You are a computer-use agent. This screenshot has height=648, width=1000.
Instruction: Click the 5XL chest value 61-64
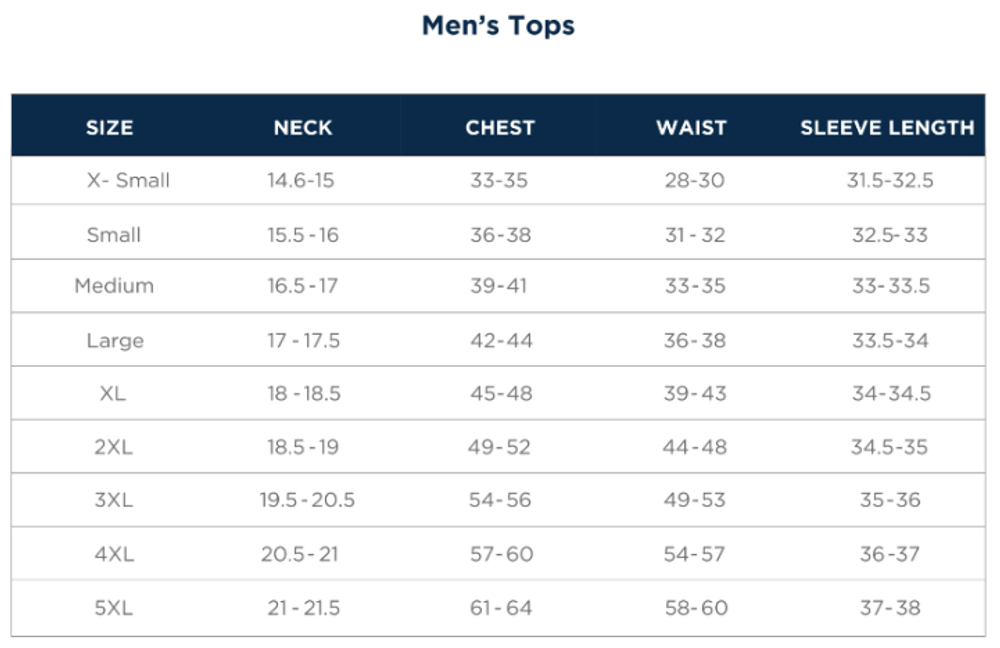click(500, 608)
